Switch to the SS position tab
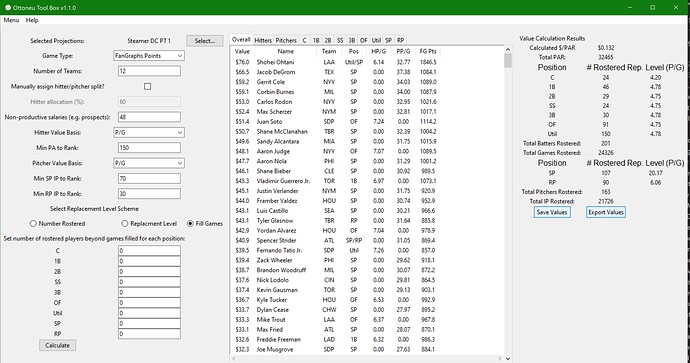690x363 pixels. (340, 40)
